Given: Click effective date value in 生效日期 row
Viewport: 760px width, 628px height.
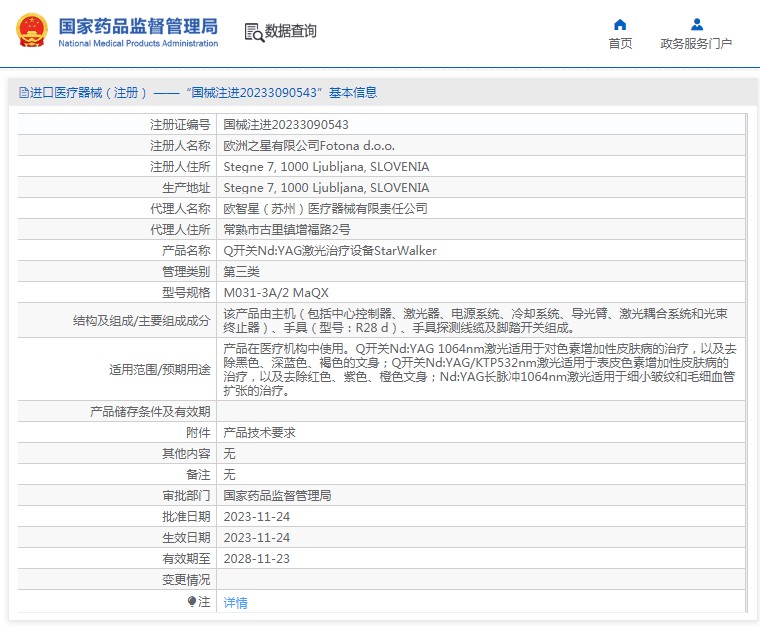Looking at the screenshot, I should (256, 537).
